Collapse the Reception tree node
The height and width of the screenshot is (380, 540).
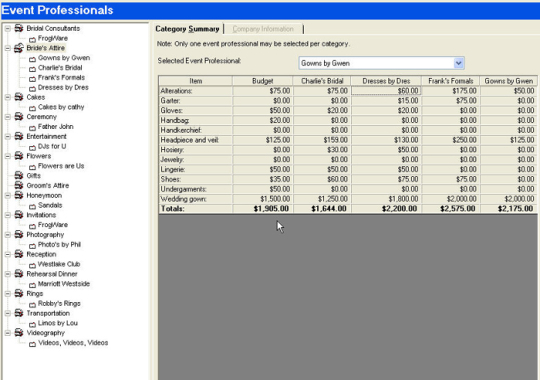coord(8,255)
